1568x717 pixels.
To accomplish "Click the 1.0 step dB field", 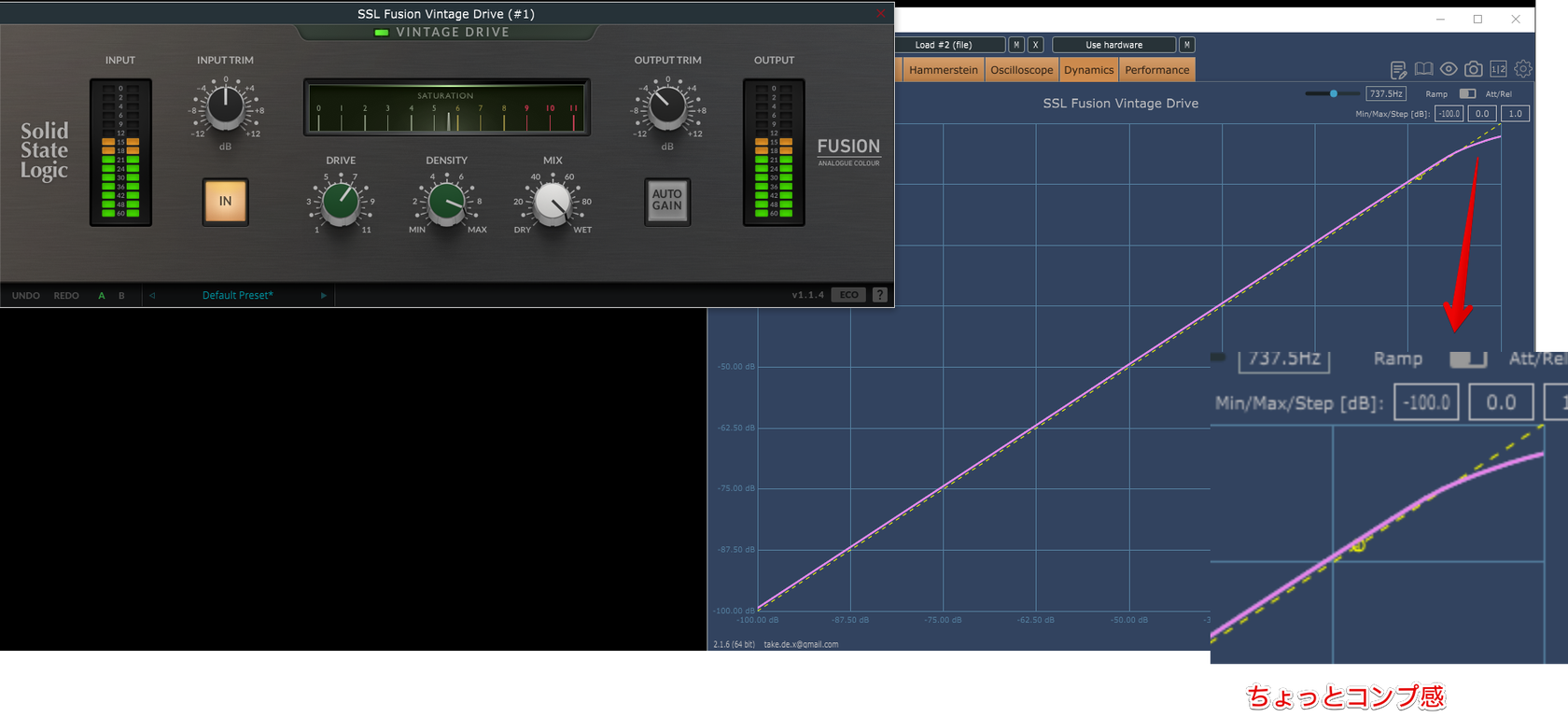I will (1515, 114).
